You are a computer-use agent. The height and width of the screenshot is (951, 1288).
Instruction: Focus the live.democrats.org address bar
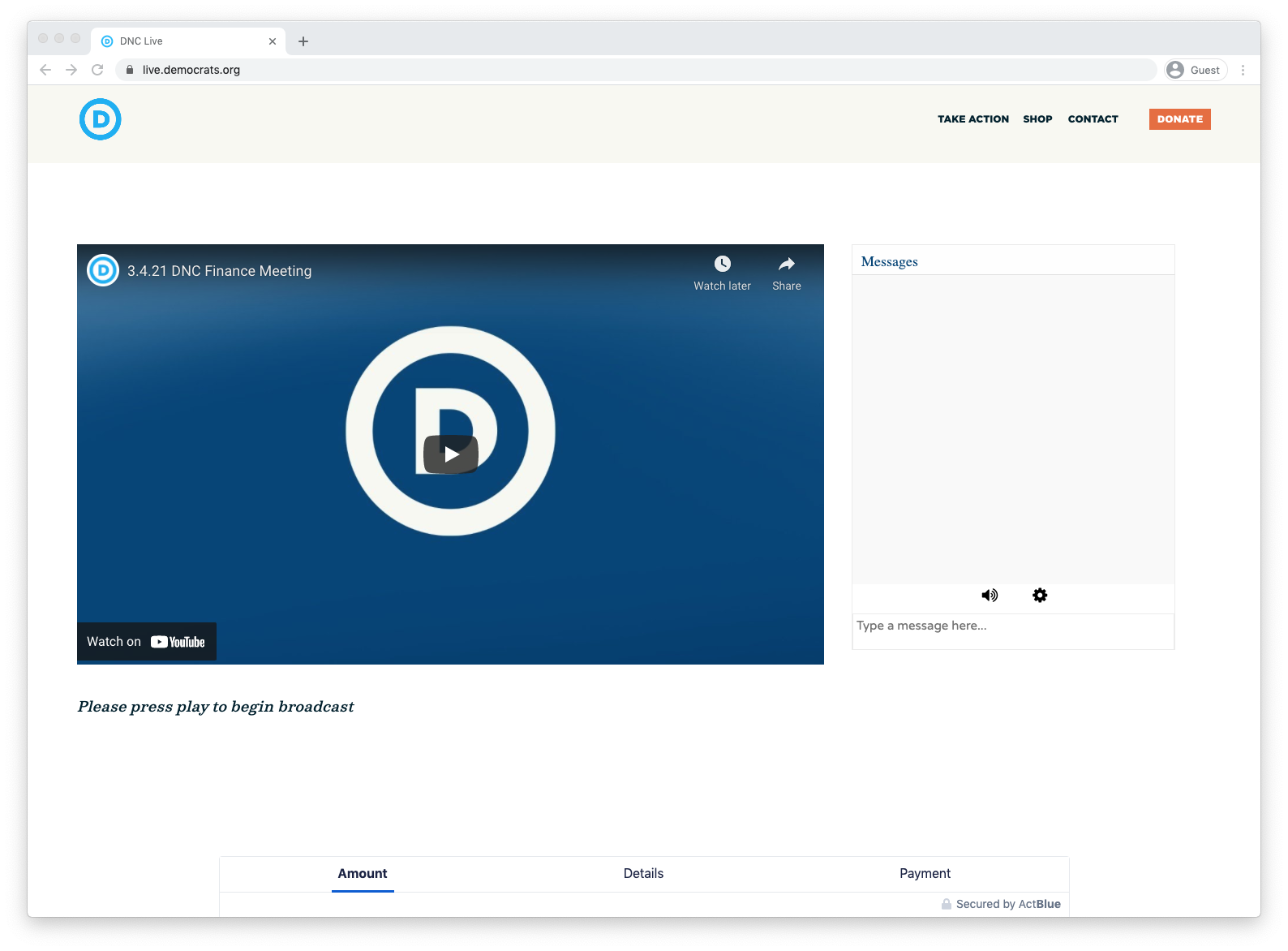tap(637, 70)
